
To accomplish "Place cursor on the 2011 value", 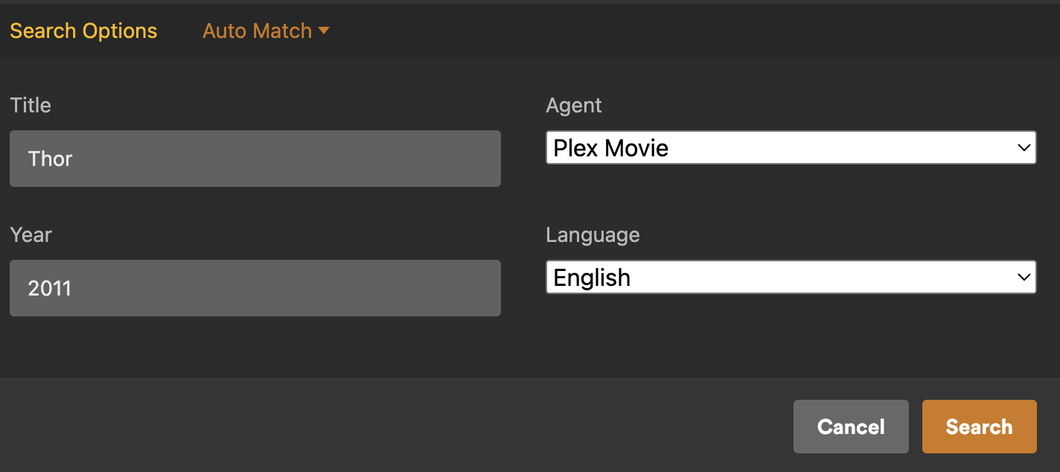I will 50,289.
